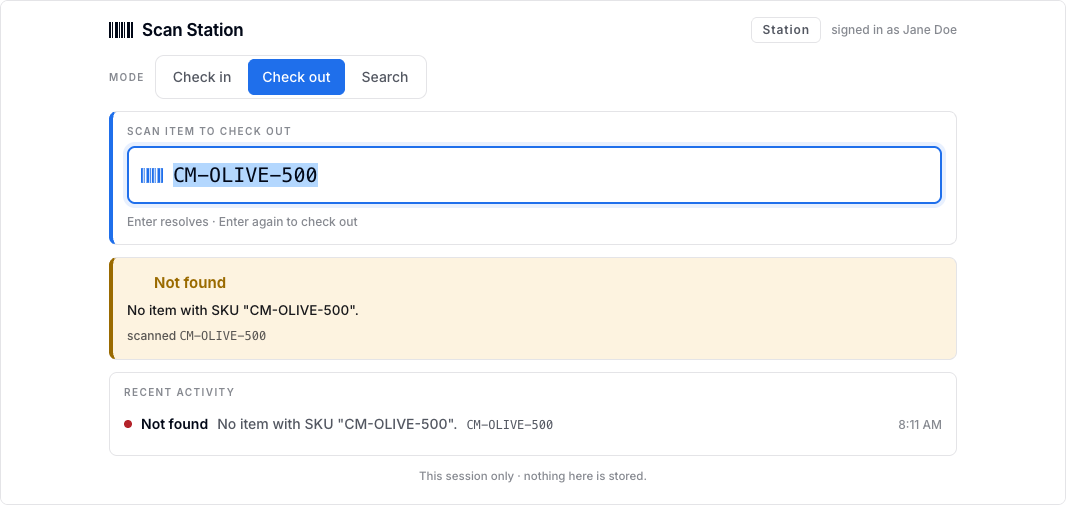Image resolution: width=1066 pixels, height=505 pixels.
Task: Click the Scan Station title text
Action: pos(192,30)
